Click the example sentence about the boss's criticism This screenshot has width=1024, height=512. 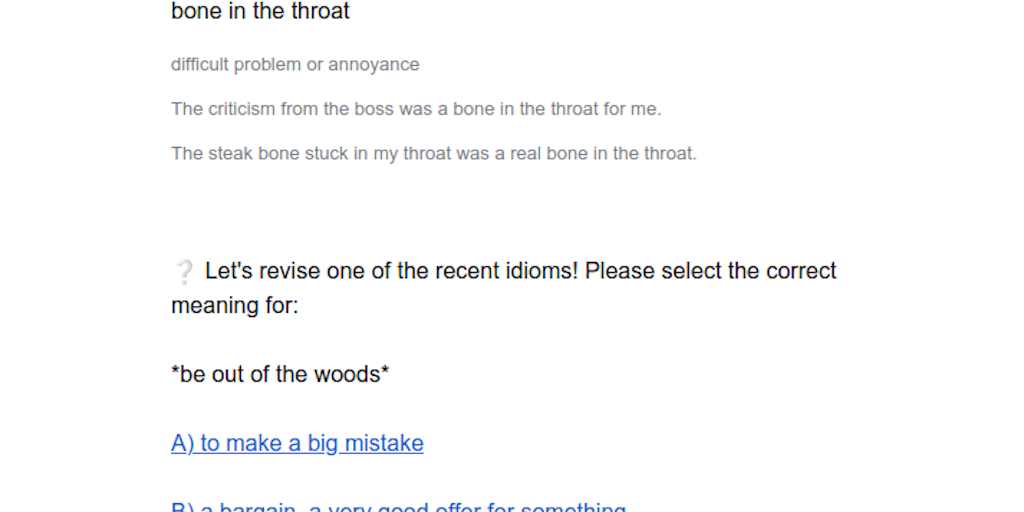coord(416,109)
